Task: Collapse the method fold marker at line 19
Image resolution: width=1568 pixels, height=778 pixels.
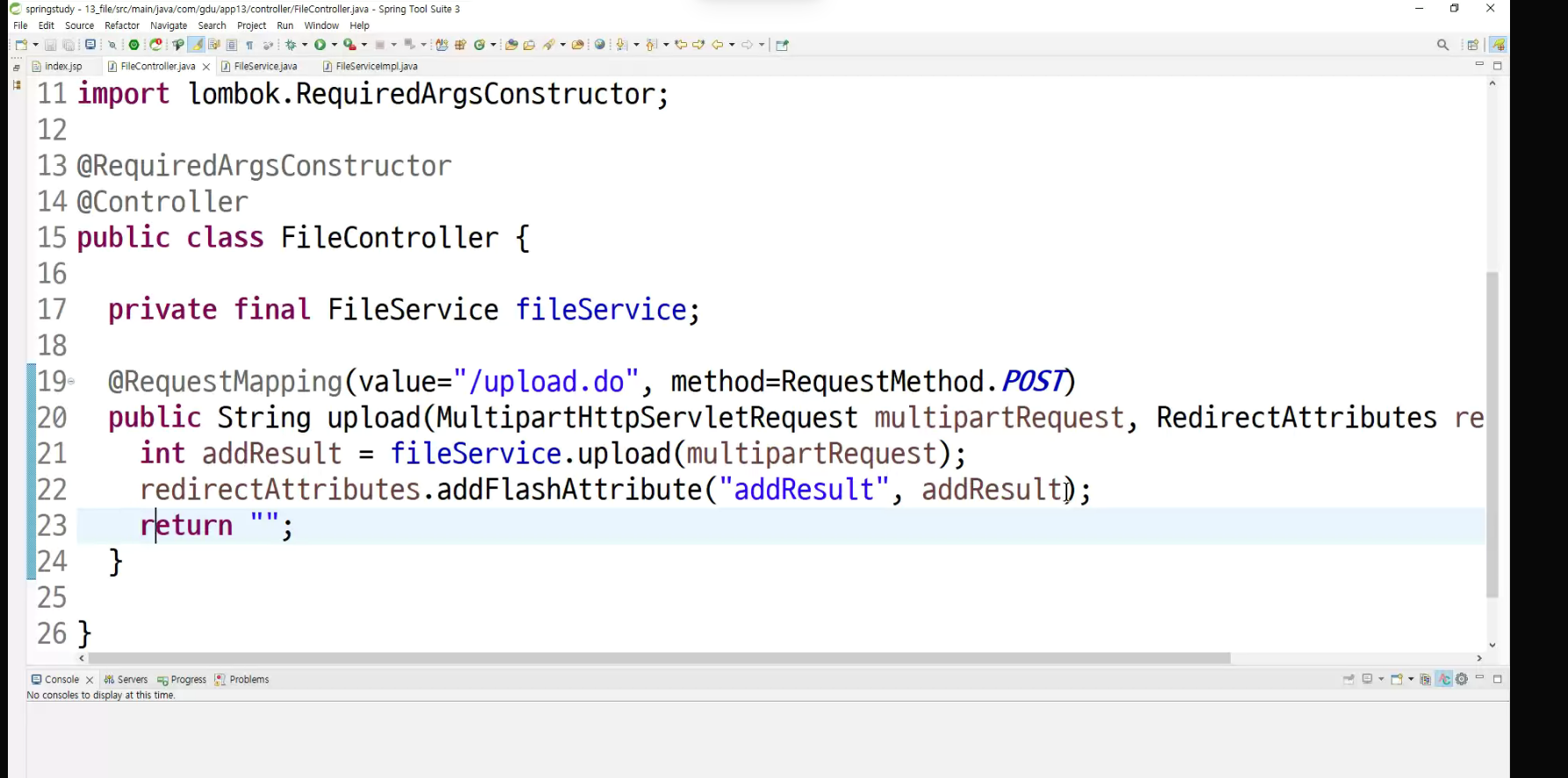Action: coord(71,381)
